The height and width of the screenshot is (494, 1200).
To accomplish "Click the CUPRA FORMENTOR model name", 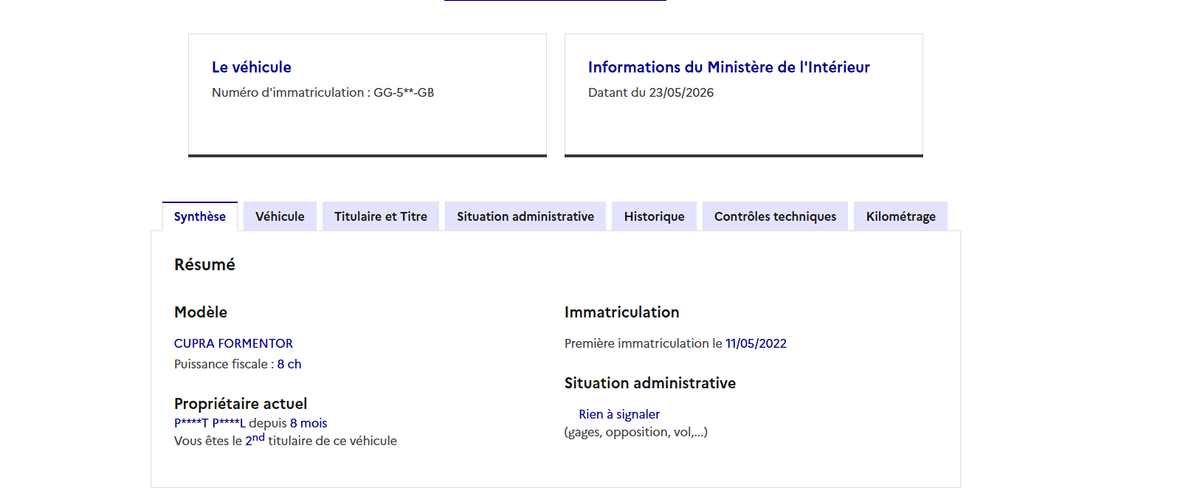I will click(233, 343).
